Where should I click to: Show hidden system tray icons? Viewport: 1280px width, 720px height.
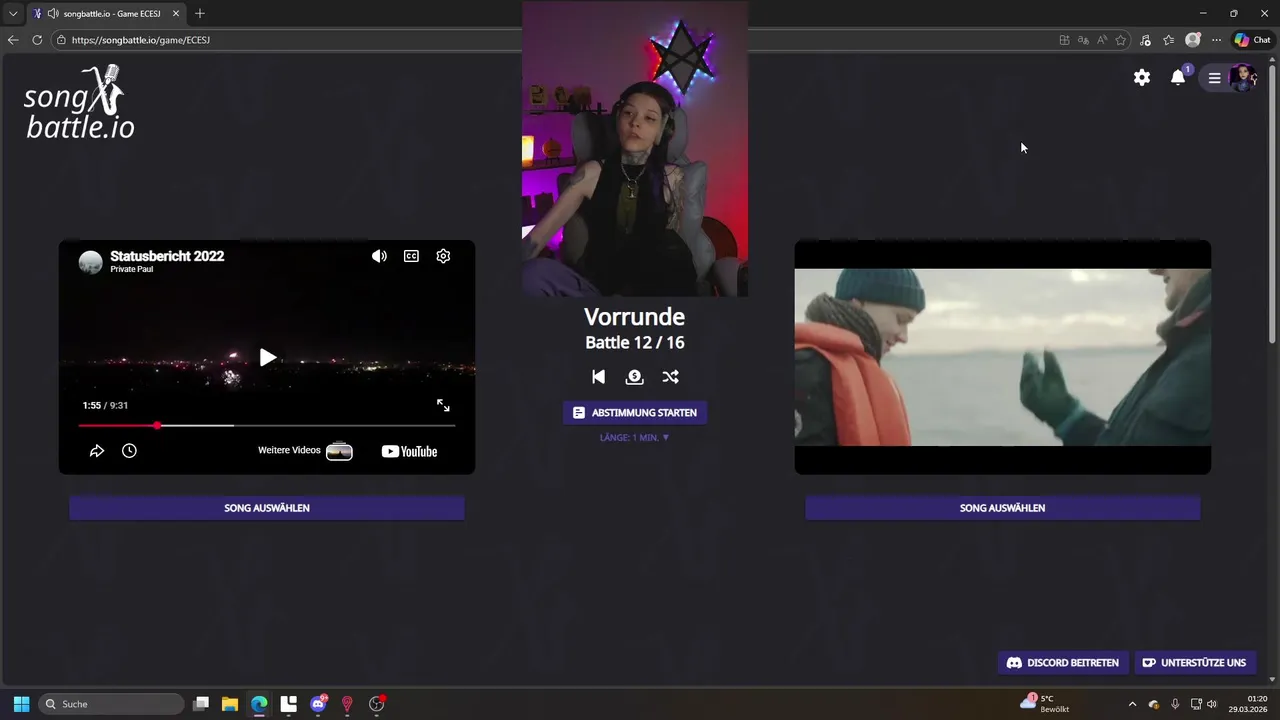(x=1132, y=704)
